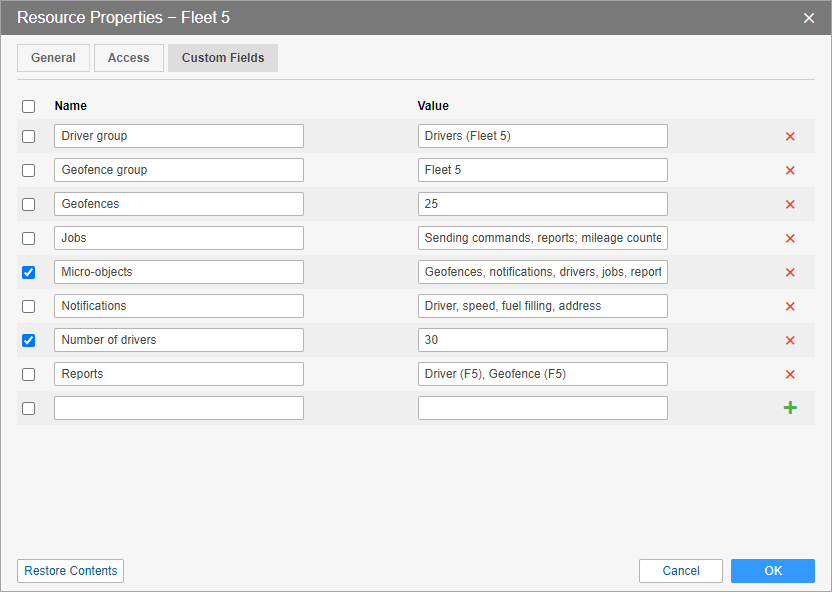Screen dimensions: 832x592
Task: Toggle the select-all checkbox in header
Action: click(28, 106)
